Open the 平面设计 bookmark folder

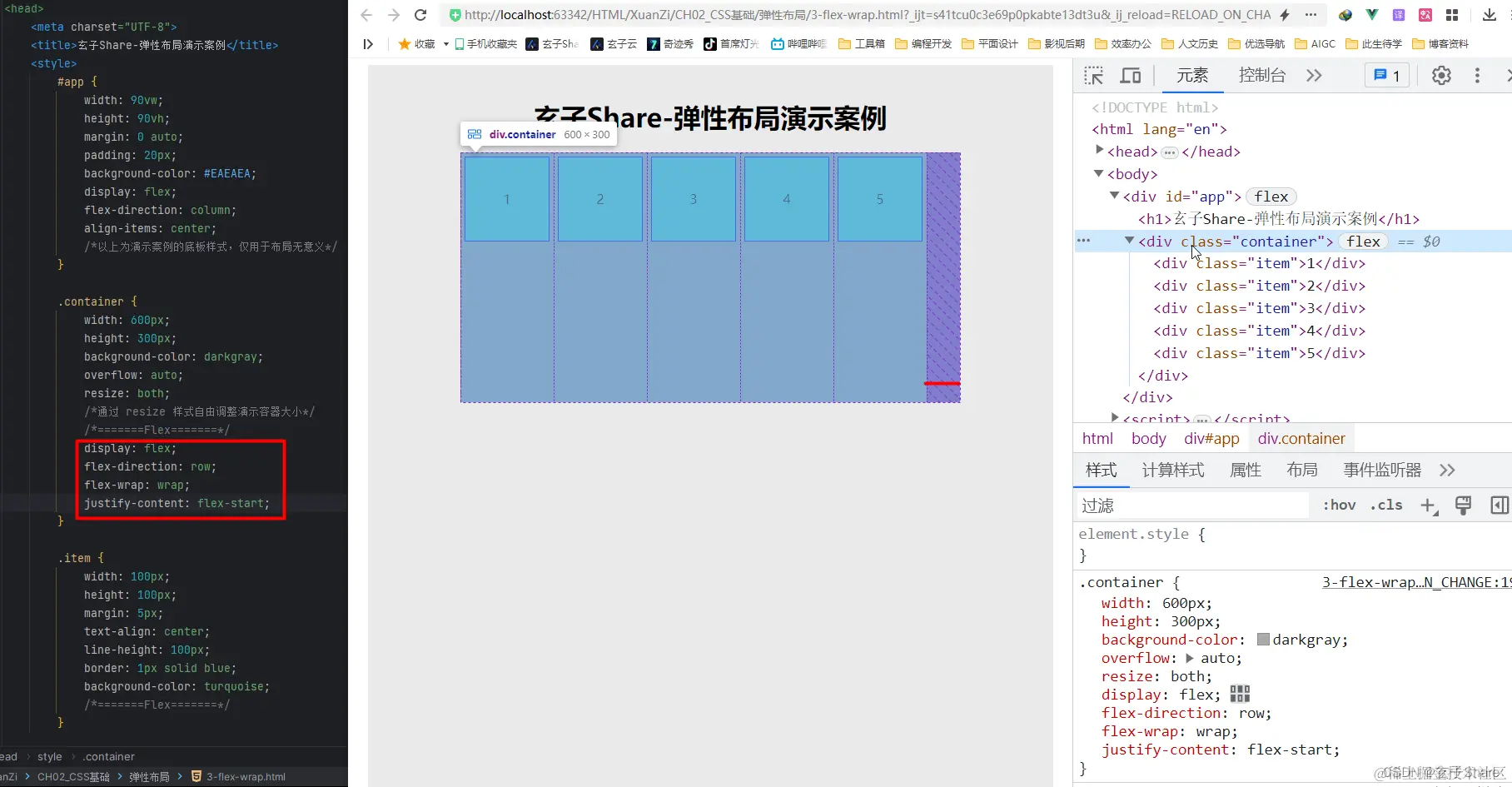point(990,44)
